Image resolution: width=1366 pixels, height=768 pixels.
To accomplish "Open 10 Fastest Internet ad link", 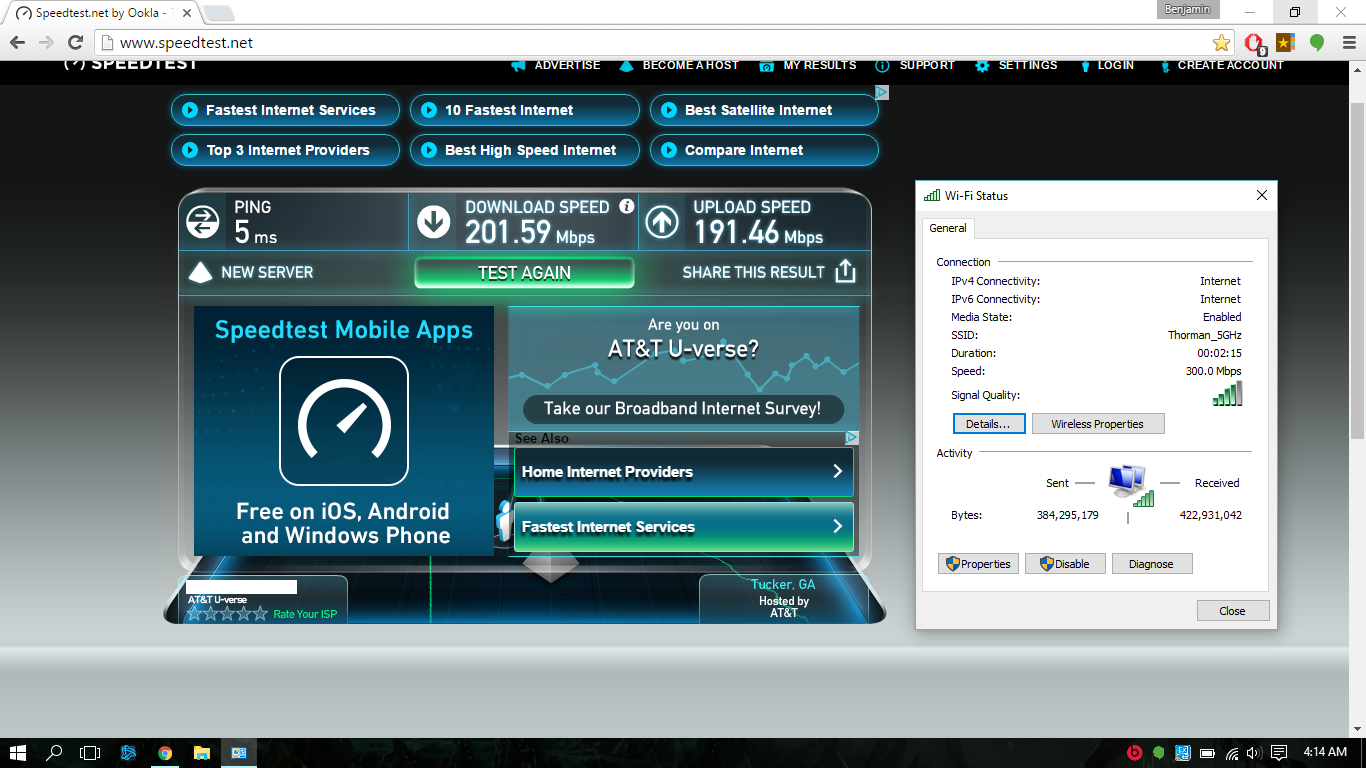I will 525,110.
